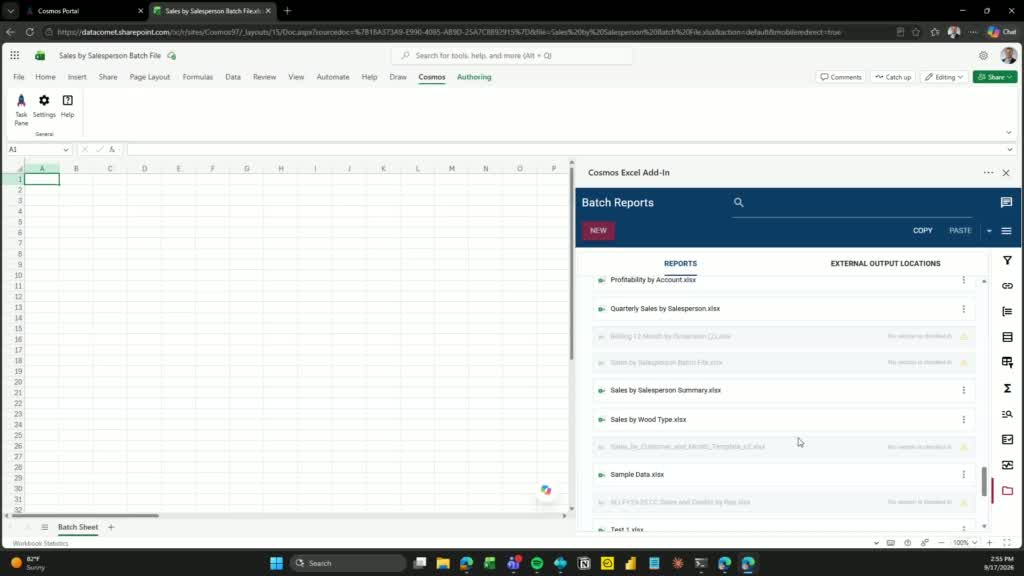
Task: Open dropdown arrow next to PASTE
Action: coord(989,231)
